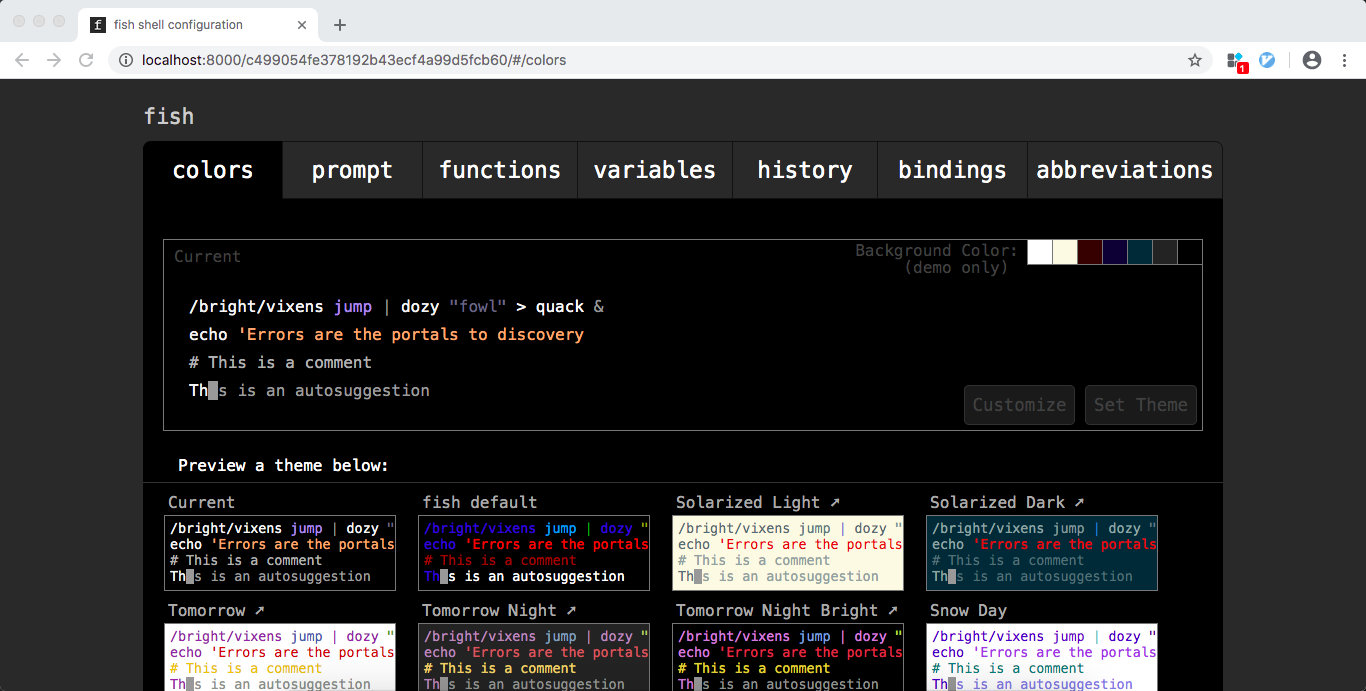Preview the Solarized Light theme
This screenshot has width=1366, height=691.
[789, 553]
